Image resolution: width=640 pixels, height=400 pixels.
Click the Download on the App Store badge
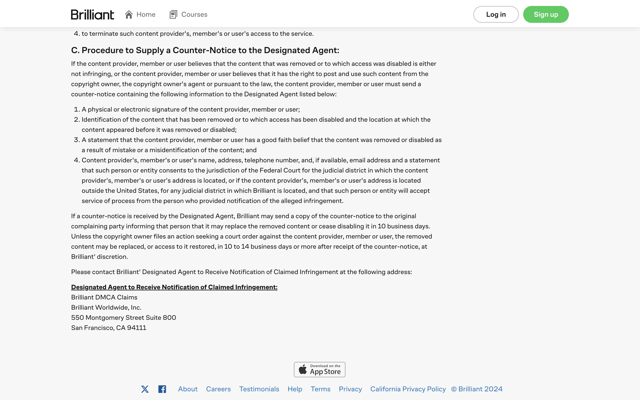(x=320, y=369)
